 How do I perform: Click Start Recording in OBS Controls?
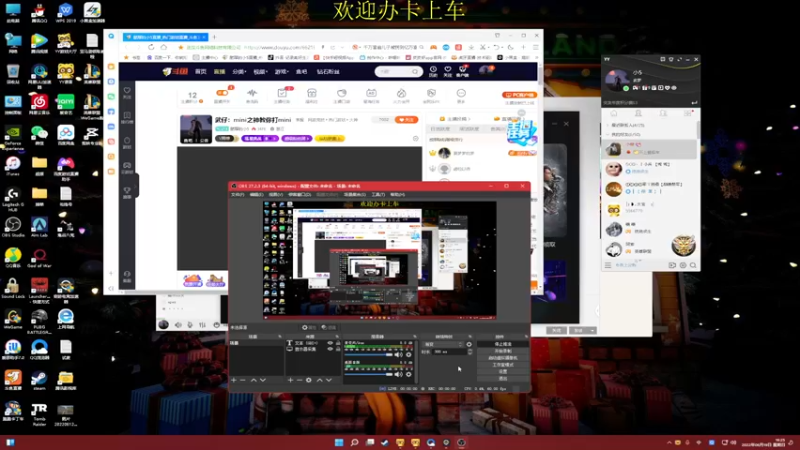[503, 351]
